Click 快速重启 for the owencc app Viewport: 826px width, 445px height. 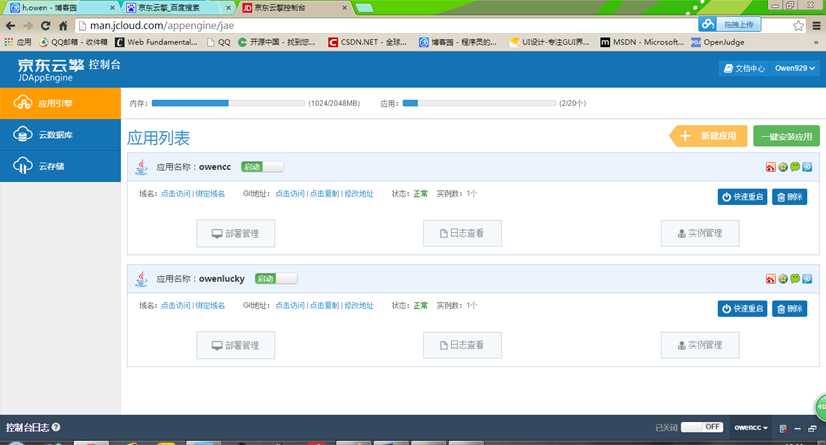point(742,196)
